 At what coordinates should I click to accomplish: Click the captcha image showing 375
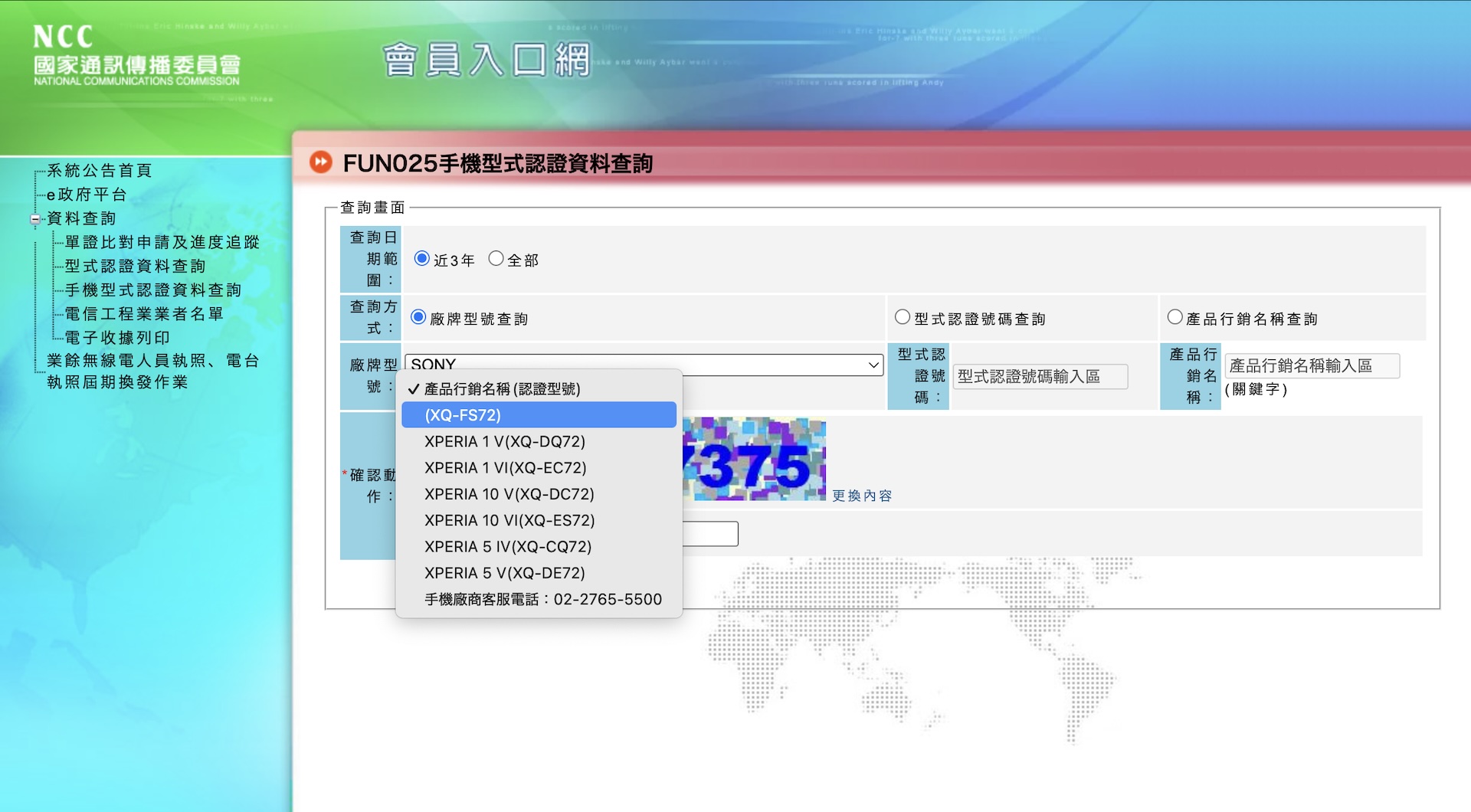pyautogui.click(x=754, y=459)
